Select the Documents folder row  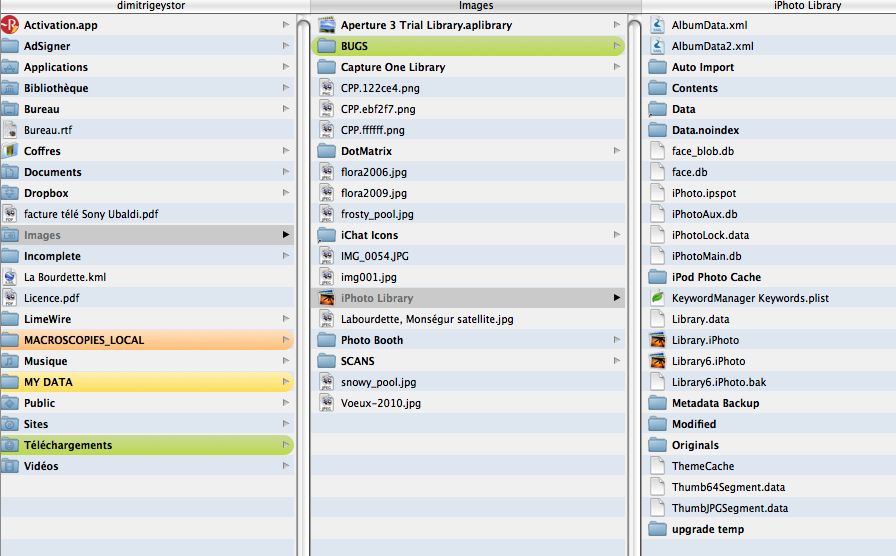tap(147, 172)
